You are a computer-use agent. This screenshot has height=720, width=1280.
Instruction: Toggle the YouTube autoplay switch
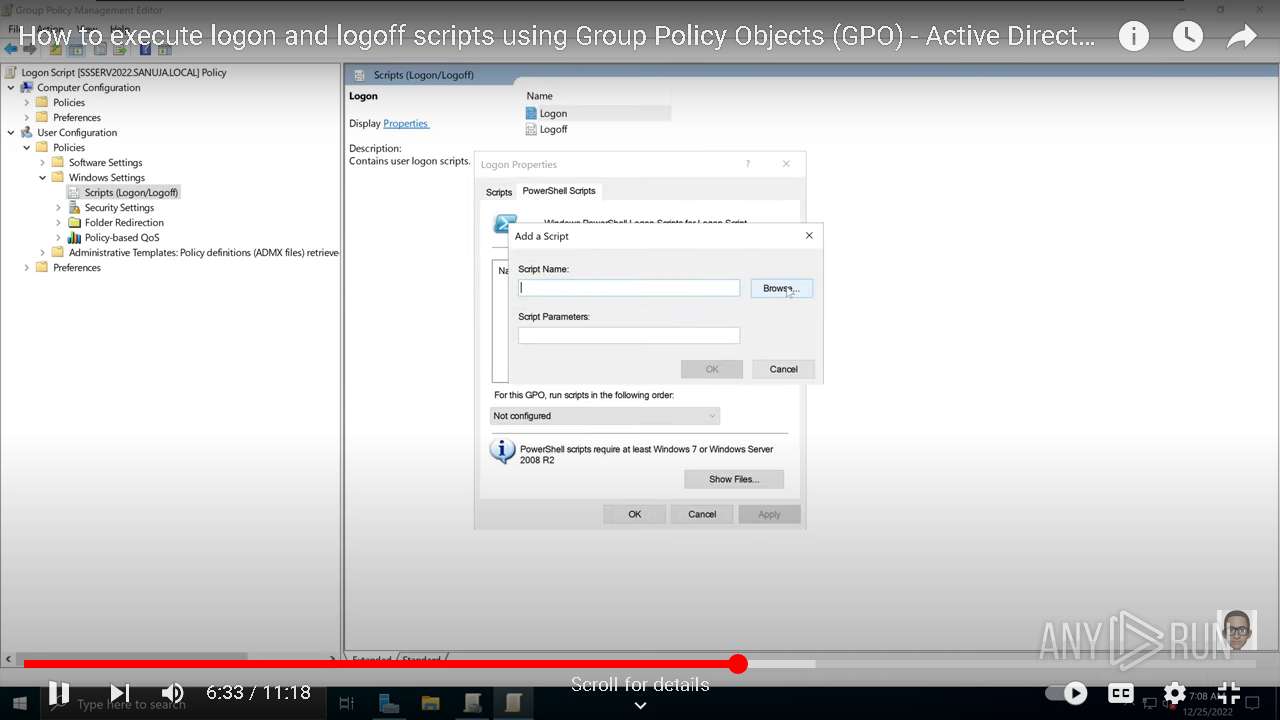tap(1067, 693)
